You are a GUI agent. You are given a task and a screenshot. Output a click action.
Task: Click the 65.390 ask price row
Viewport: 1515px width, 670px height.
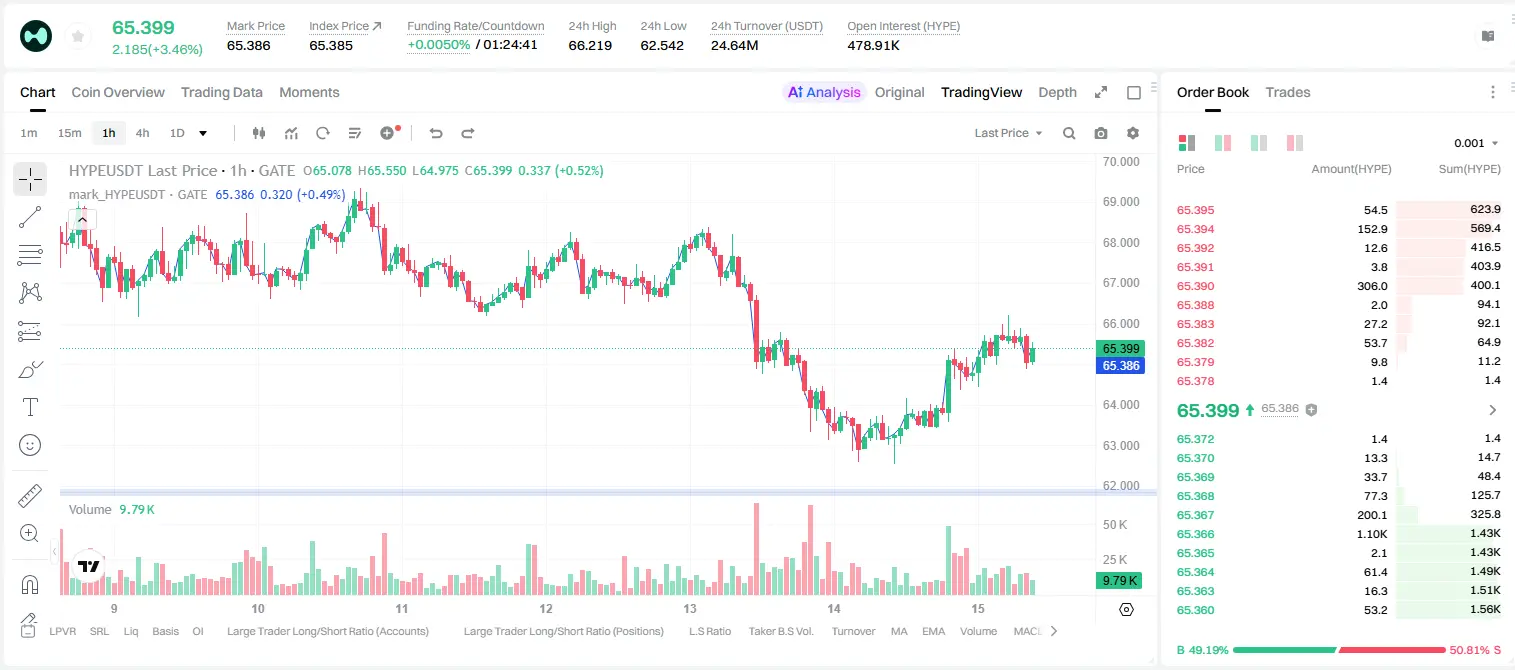pyautogui.click(x=1338, y=286)
